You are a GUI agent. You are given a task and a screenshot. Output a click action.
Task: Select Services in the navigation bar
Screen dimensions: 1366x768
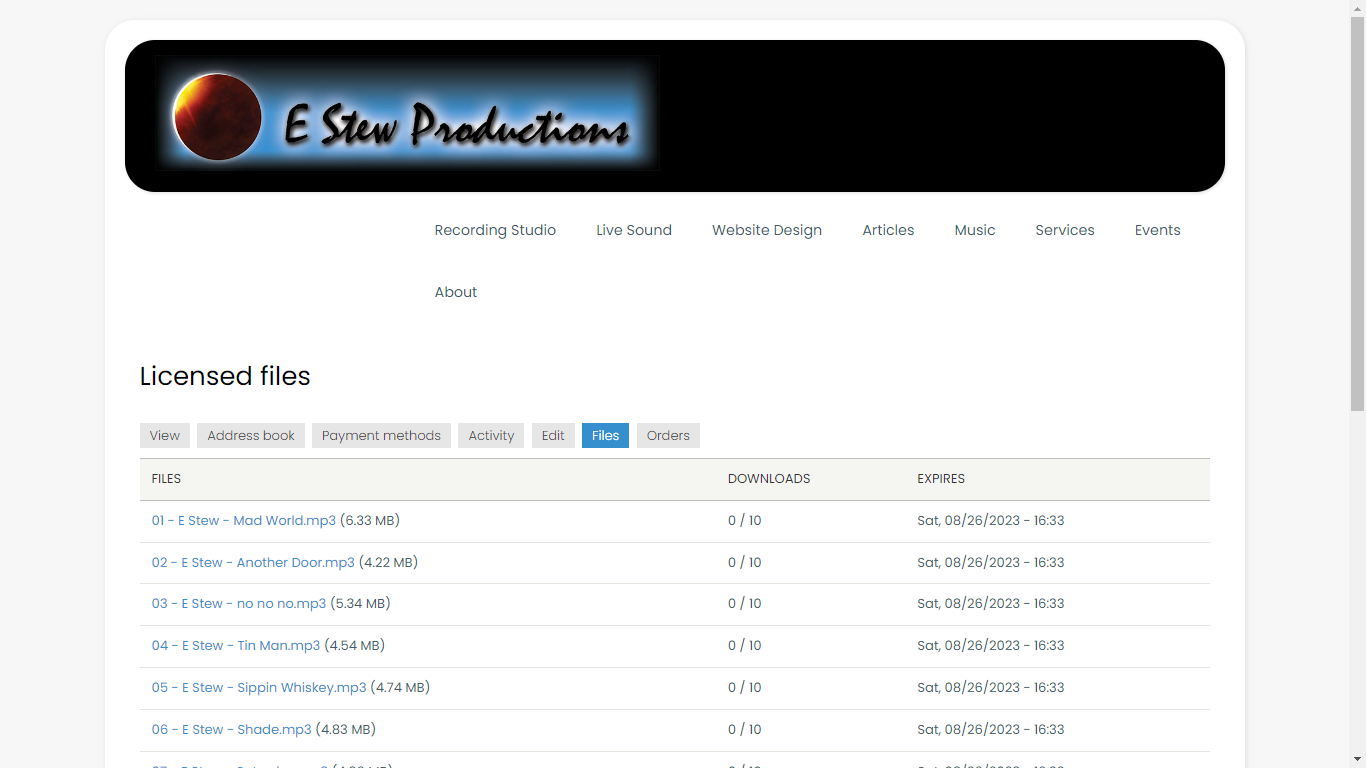pos(1065,230)
